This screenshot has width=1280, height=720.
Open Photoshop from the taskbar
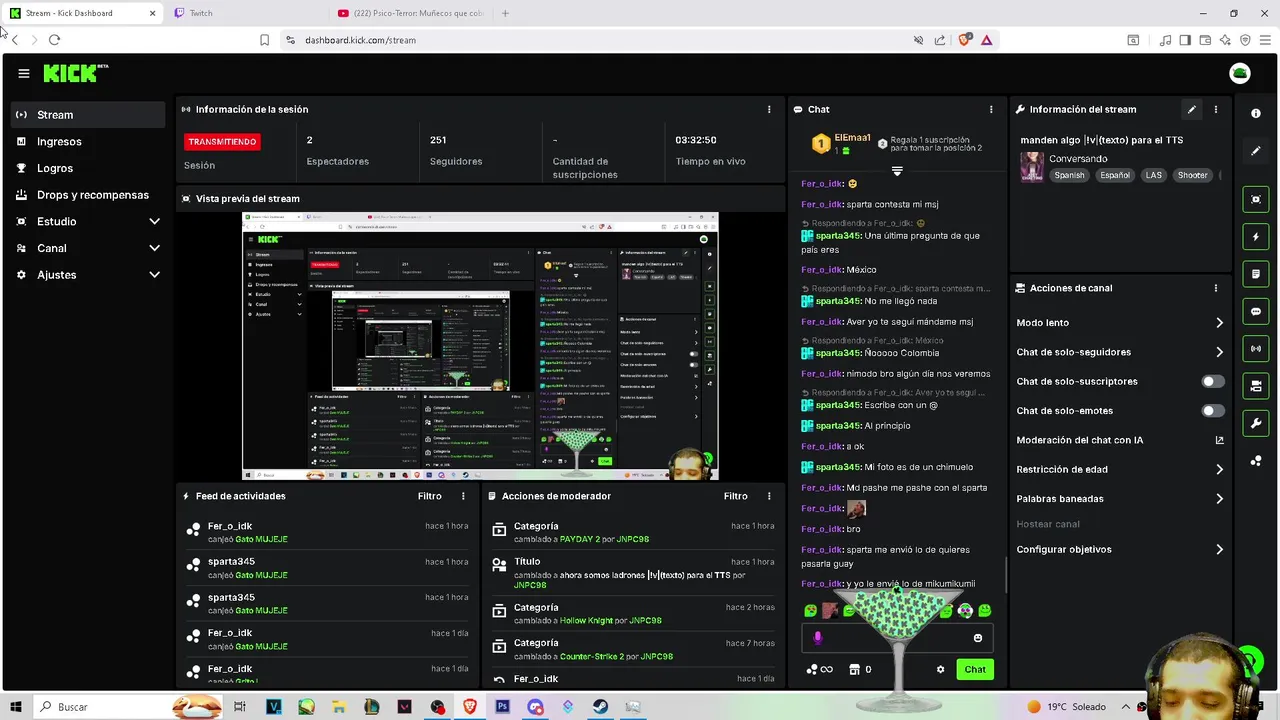point(502,707)
